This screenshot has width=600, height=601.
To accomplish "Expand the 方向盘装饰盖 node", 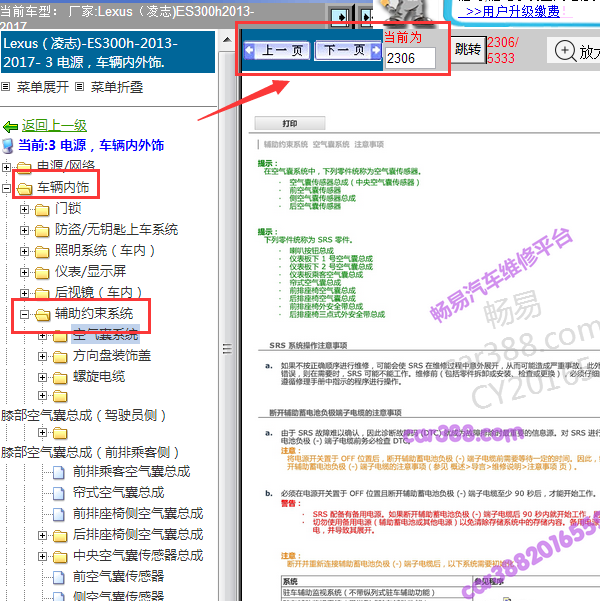I will [42, 356].
